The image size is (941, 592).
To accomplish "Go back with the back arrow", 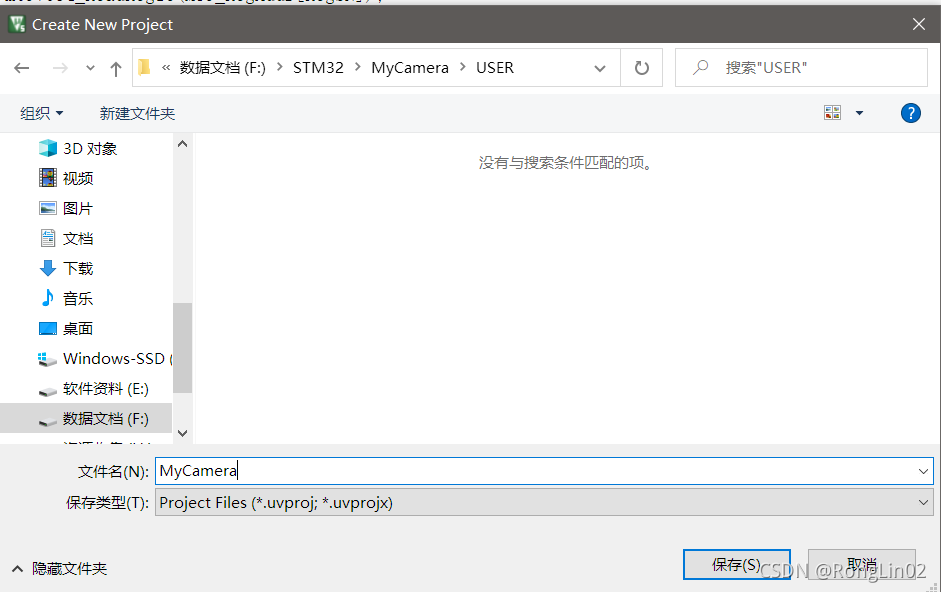I will (22, 68).
